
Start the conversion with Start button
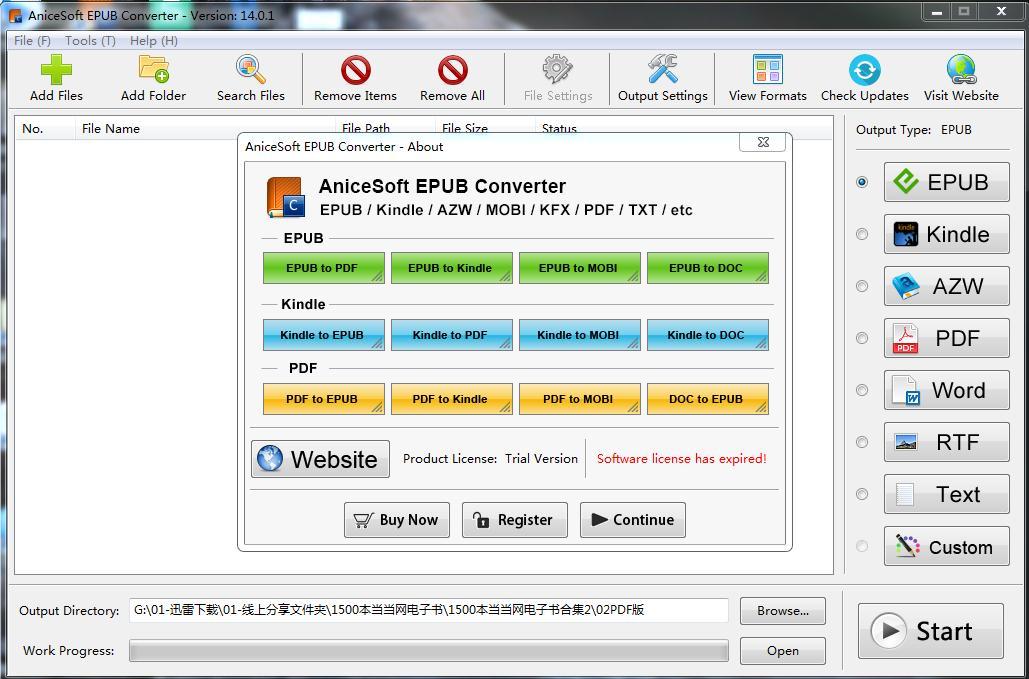point(931,631)
